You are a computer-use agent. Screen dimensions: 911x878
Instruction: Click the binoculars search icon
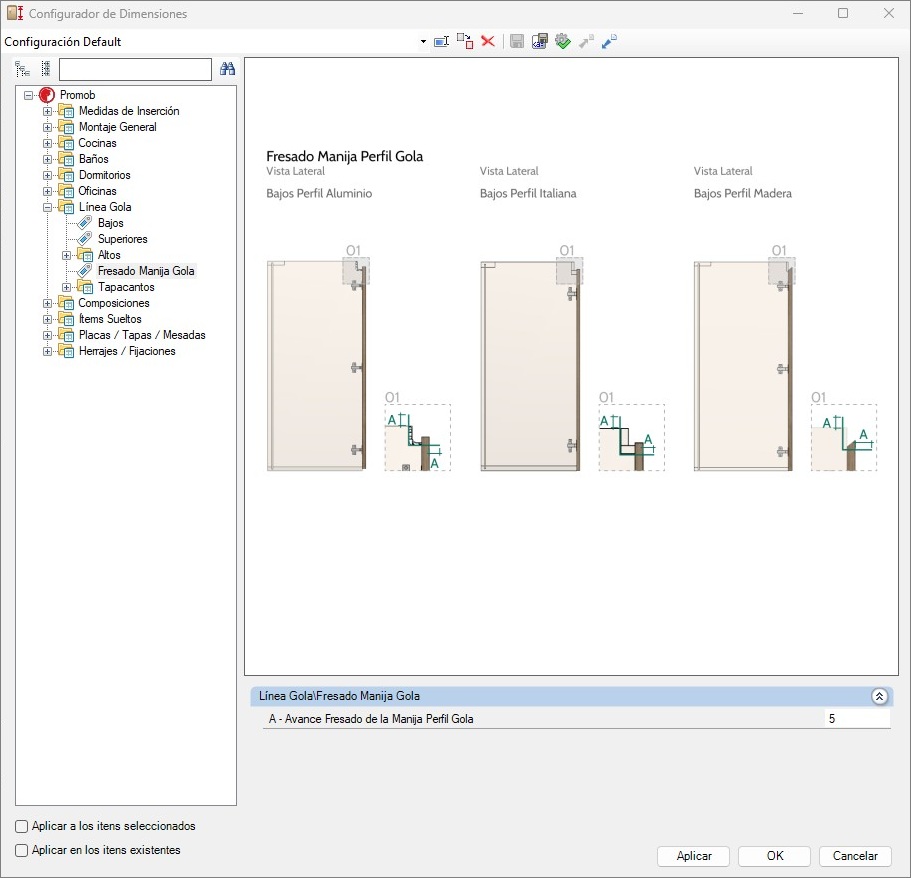pos(227,69)
